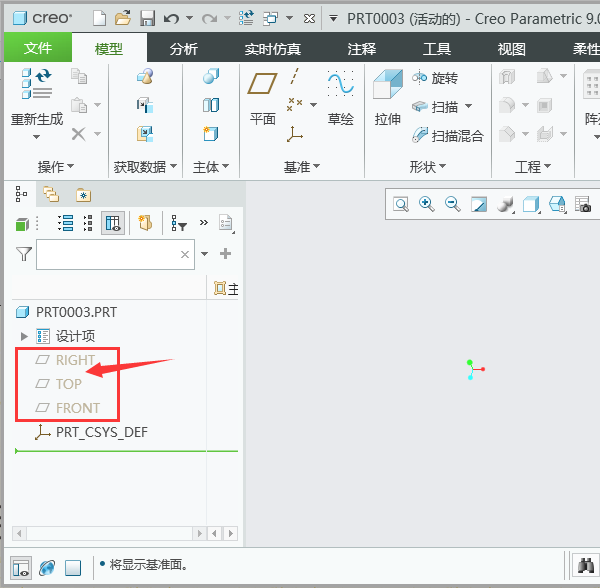Image resolution: width=600 pixels, height=588 pixels.
Task: Toggle the browser globe icon in status bar
Action: (x=47, y=568)
